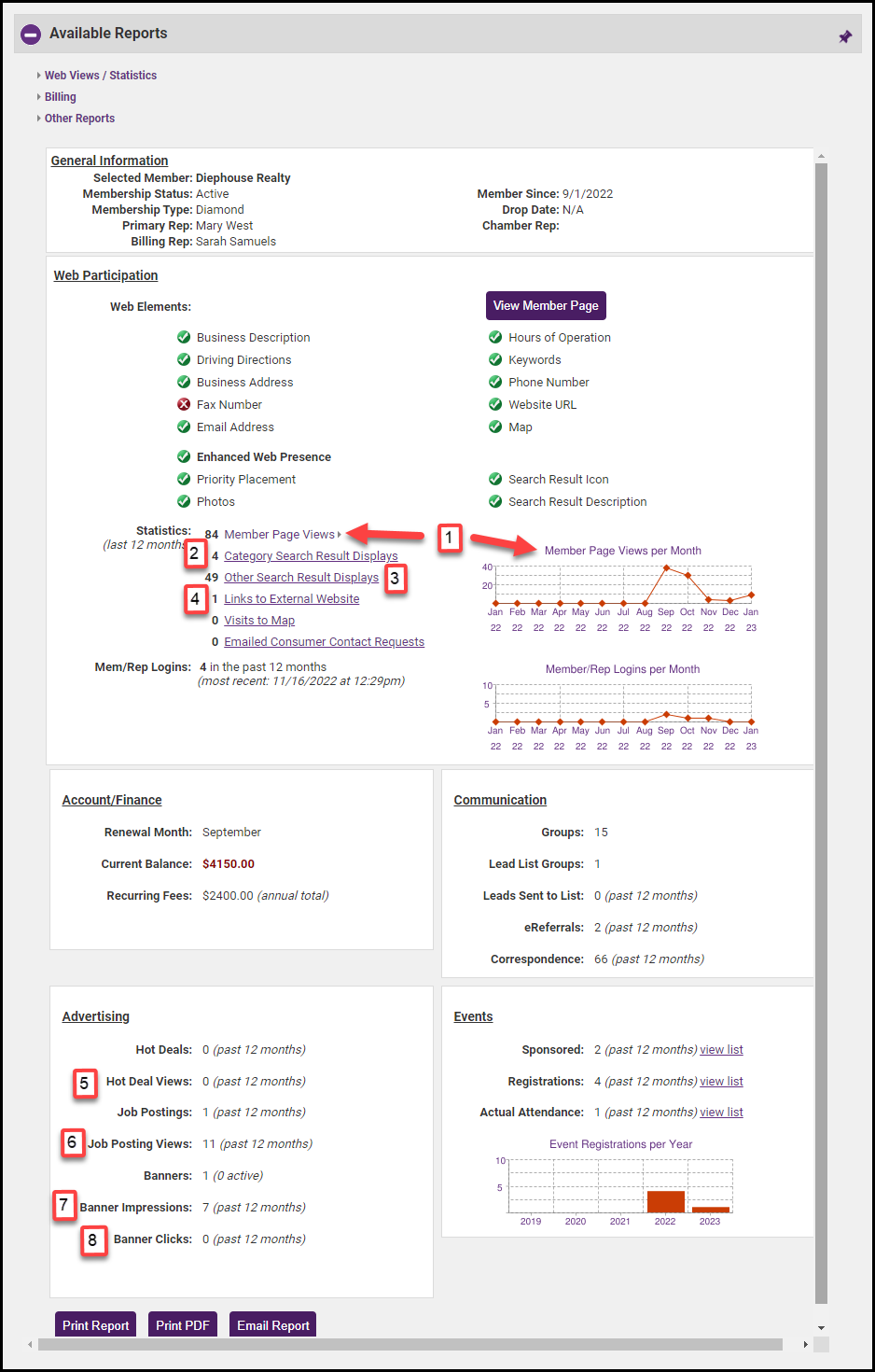
Task: Click the green check beside Business Description
Action: click(x=184, y=337)
